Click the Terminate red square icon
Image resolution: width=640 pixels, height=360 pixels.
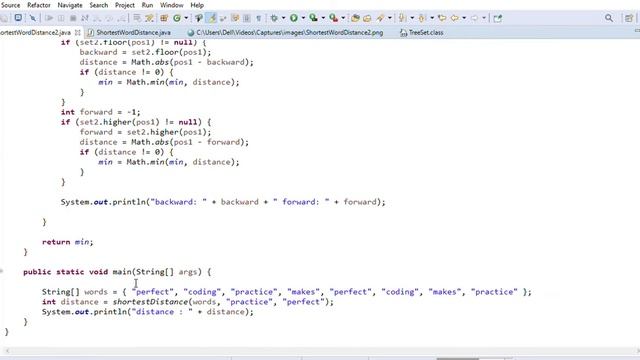[73, 18]
